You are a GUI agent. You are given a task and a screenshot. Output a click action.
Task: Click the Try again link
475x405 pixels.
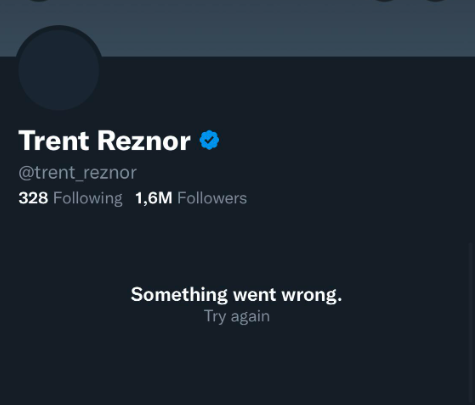(237, 316)
